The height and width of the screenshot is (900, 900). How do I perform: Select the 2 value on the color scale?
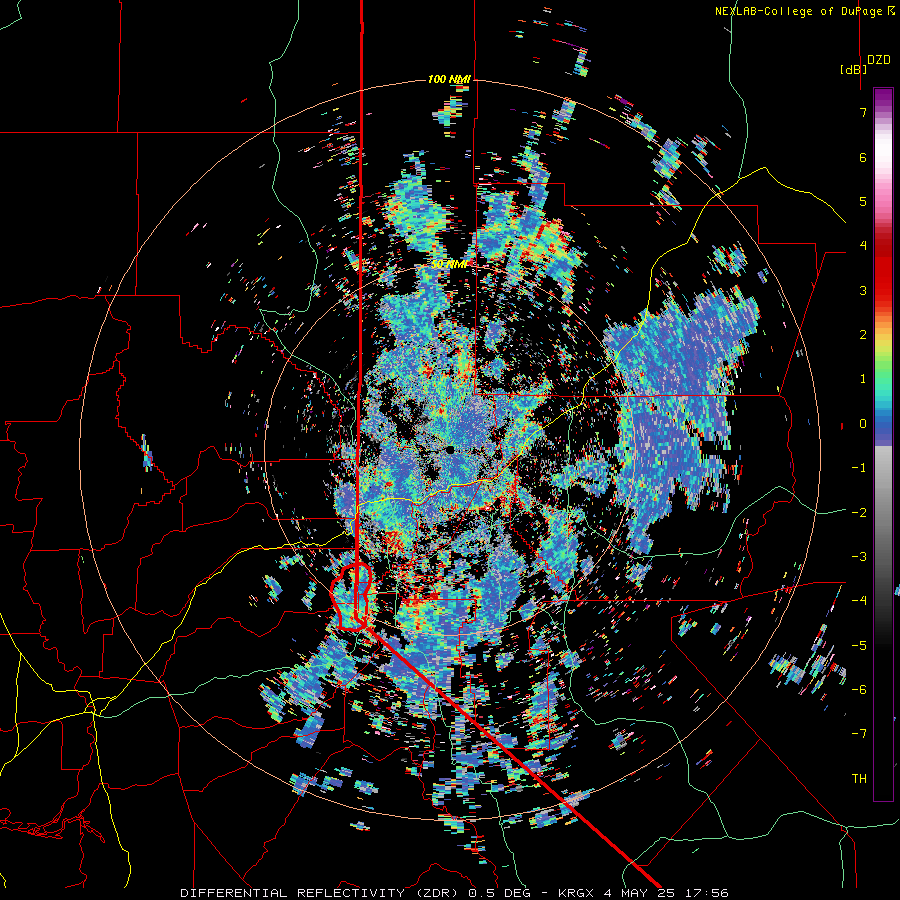(x=863, y=335)
